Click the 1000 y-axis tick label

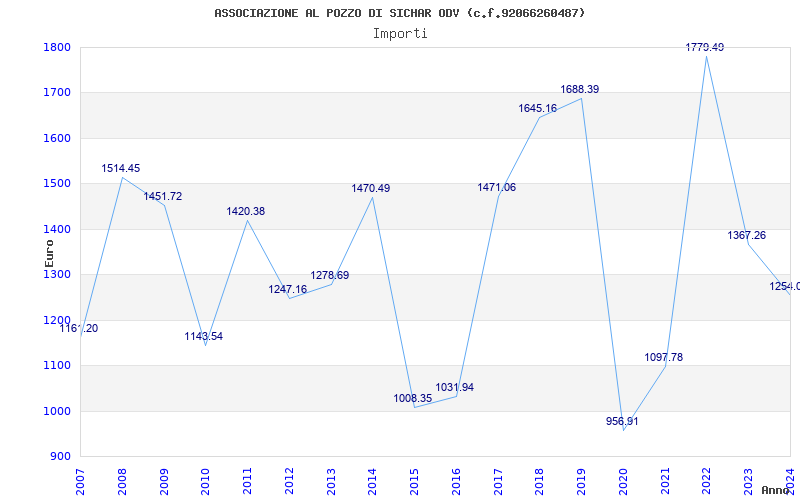pyautogui.click(x=57, y=411)
